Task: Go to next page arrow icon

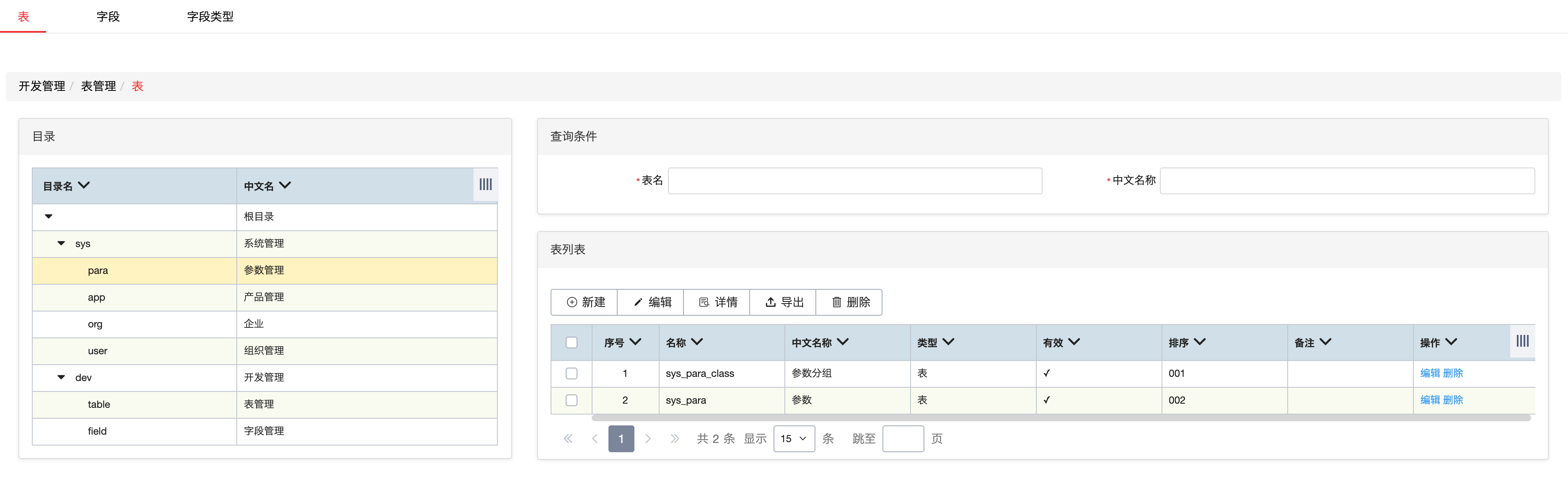Action: pos(648,438)
